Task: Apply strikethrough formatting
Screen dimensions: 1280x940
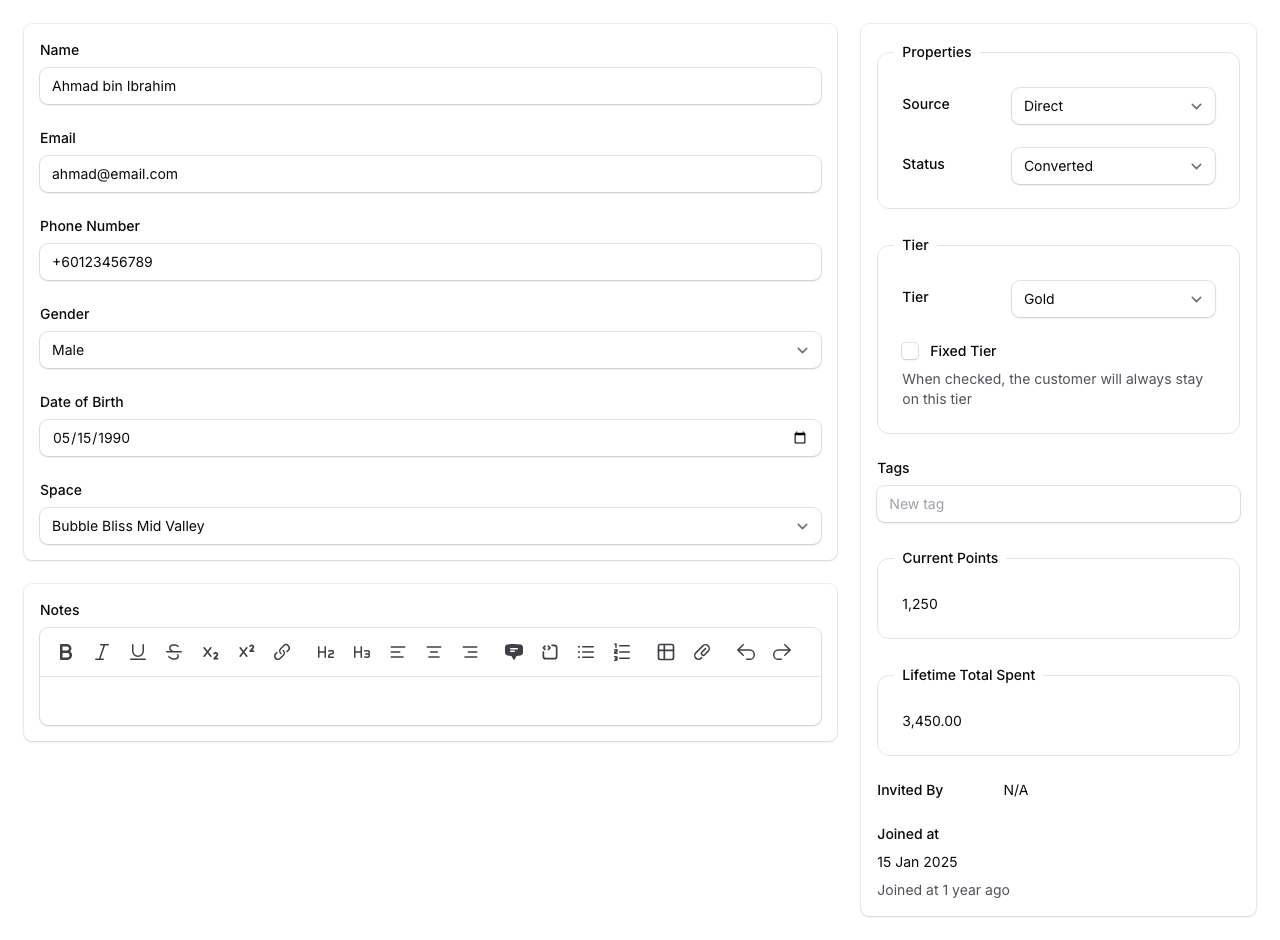Action: coord(173,652)
